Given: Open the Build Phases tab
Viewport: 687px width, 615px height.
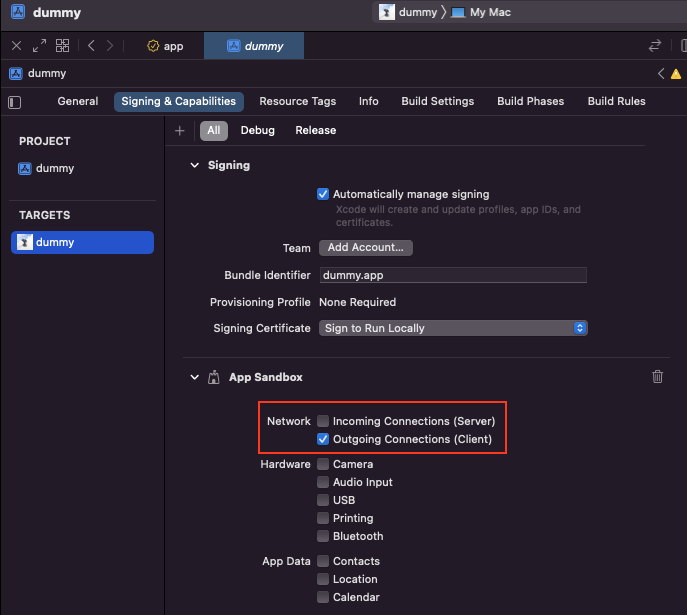Looking at the screenshot, I should [x=530, y=102].
